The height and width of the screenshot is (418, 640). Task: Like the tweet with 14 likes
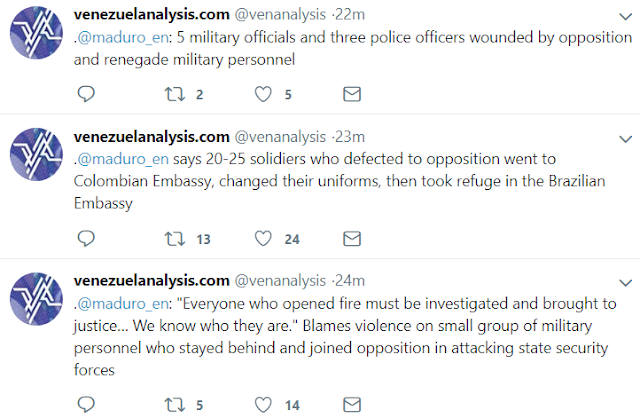pyautogui.click(x=263, y=405)
